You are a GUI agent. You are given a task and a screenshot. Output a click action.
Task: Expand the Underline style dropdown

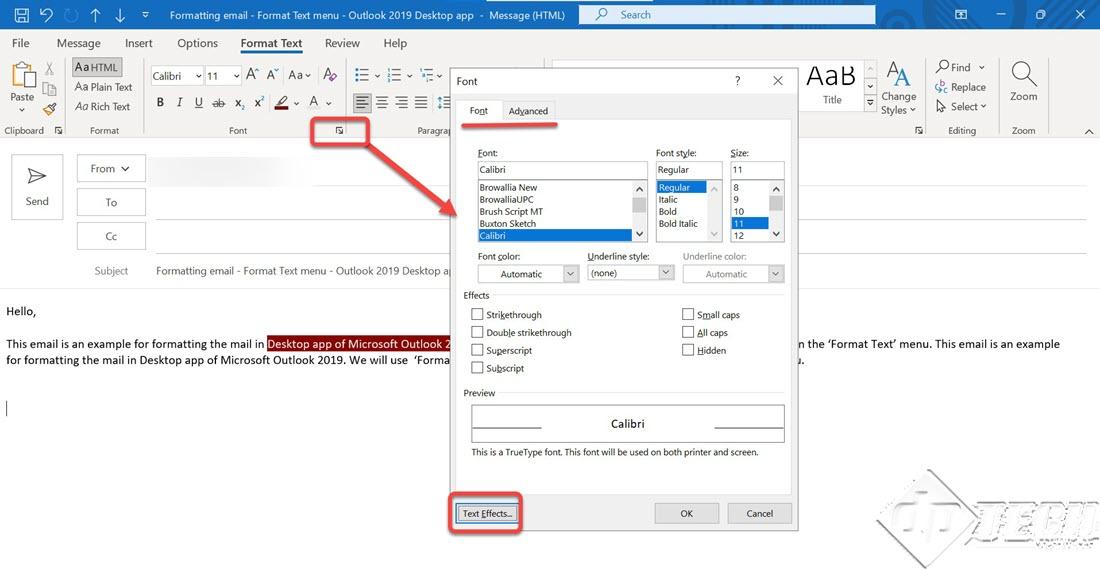point(630,273)
